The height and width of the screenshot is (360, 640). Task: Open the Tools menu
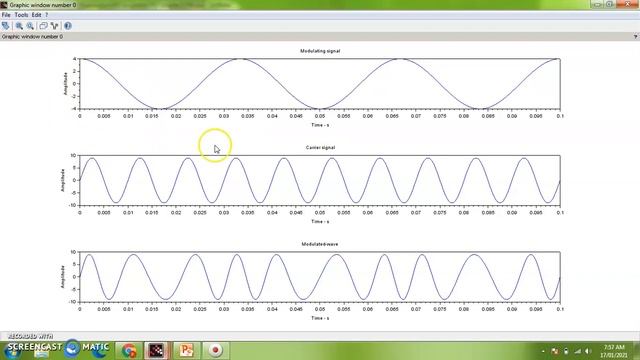coord(21,15)
